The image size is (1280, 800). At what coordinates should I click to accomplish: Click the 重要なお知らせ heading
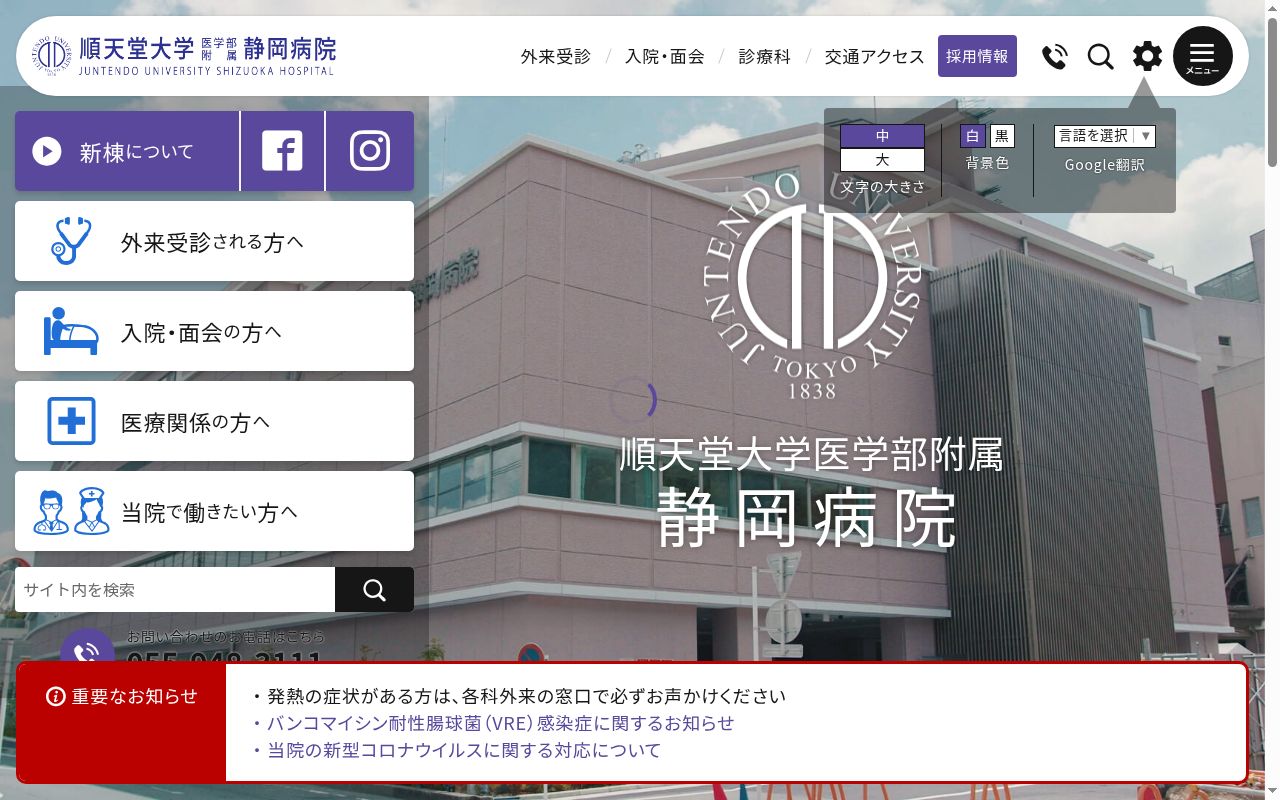tap(135, 697)
